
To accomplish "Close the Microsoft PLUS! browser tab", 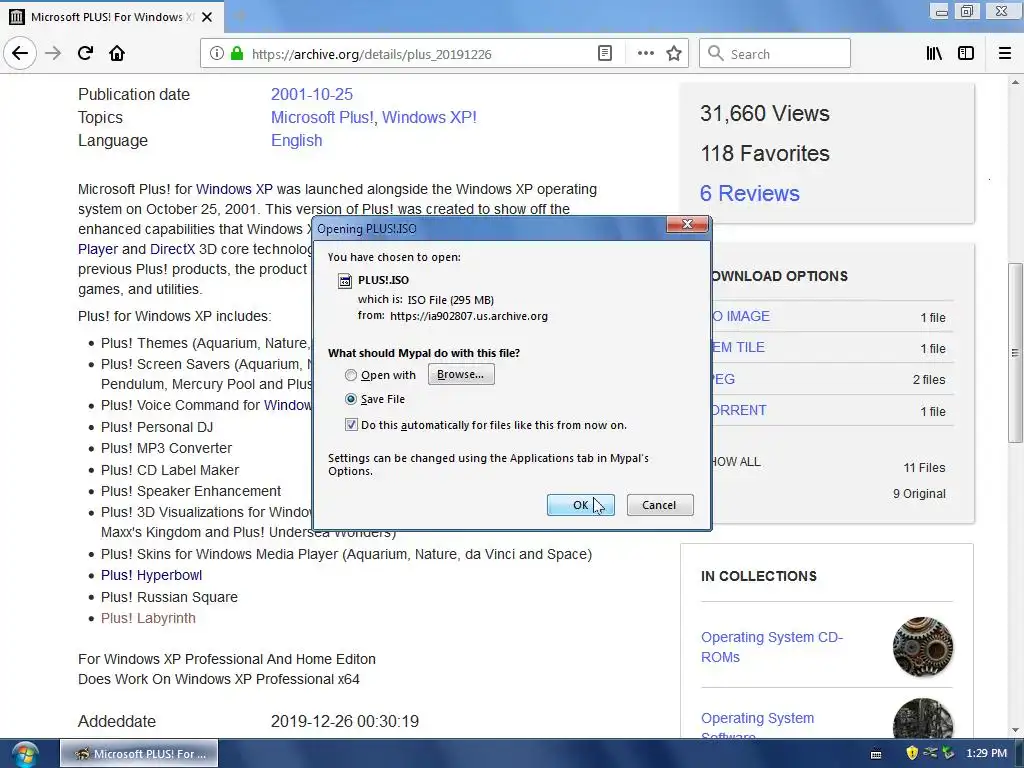I will [x=207, y=17].
